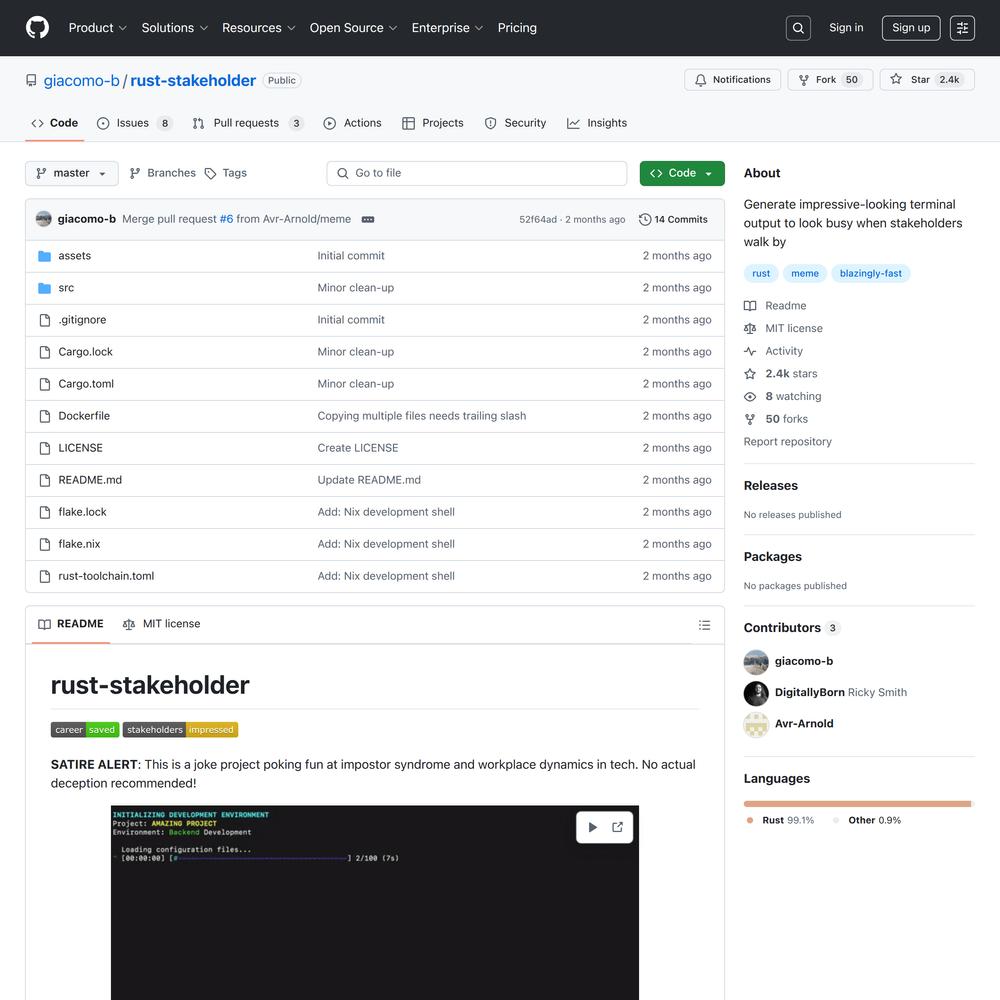Viewport: 1000px width, 1000px height.
Task: Open README outline list icon
Action: coord(704,625)
